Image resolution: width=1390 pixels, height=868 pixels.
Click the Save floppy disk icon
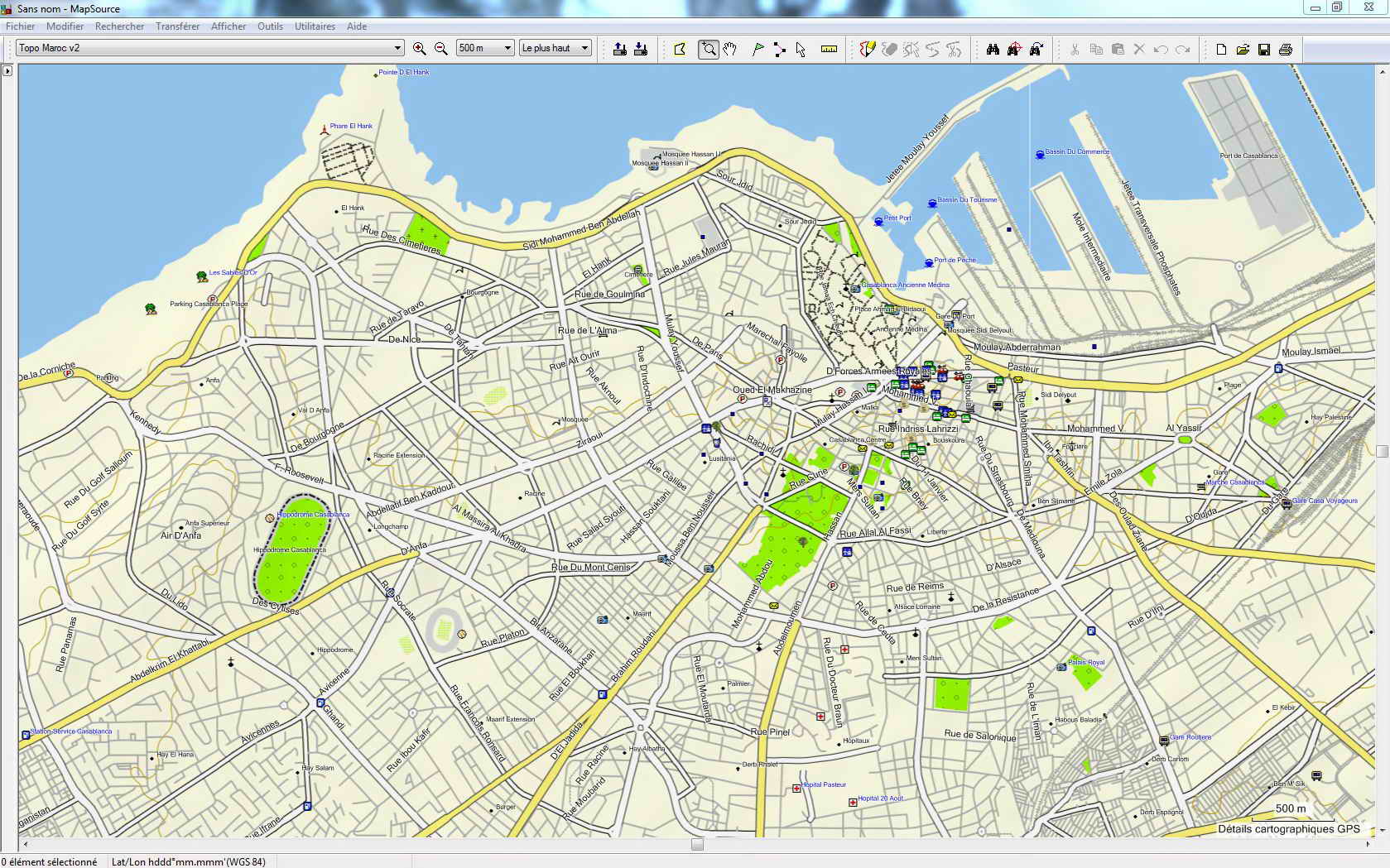pyautogui.click(x=1264, y=49)
